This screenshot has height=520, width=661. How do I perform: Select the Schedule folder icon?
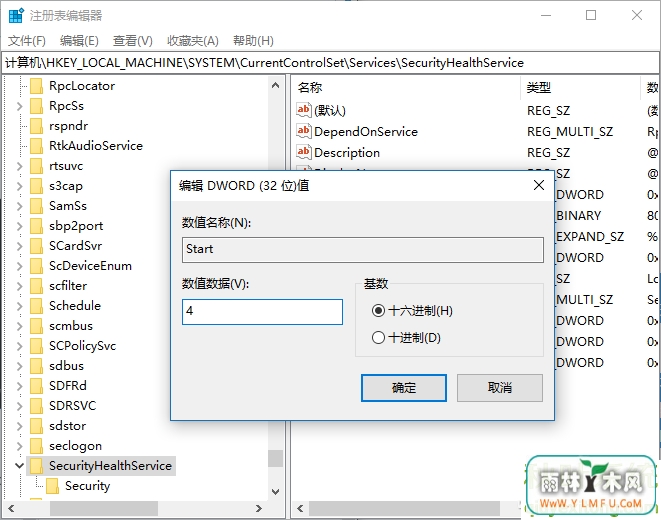[x=37, y=306]
